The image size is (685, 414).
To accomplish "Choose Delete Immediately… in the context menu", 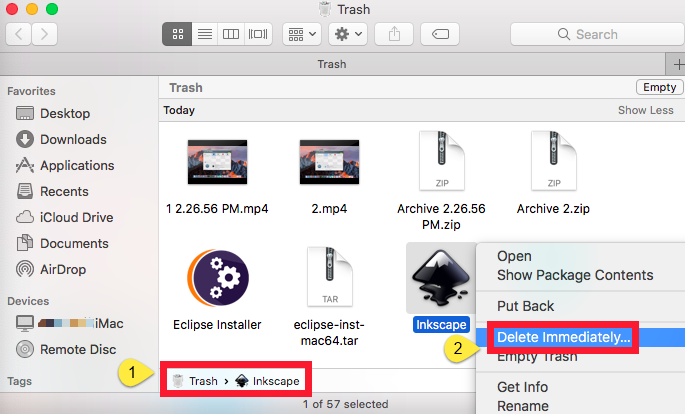I will pos(564,337).
